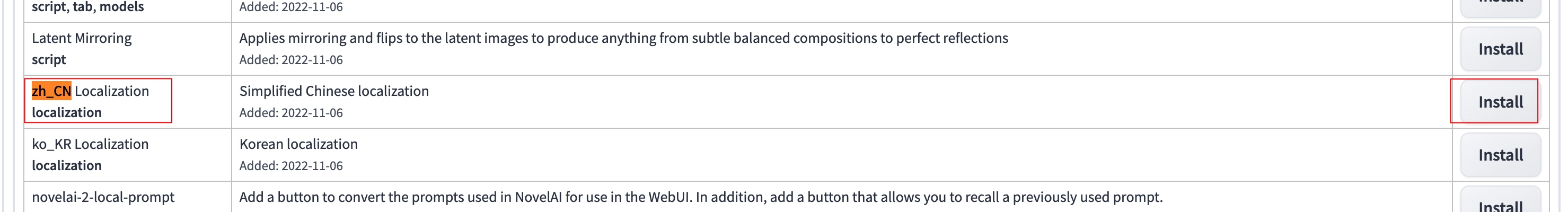This screenshot has width=1568, height=212.
Task: Click the NovelAI prompt converter description
Action: click(700, 197)
